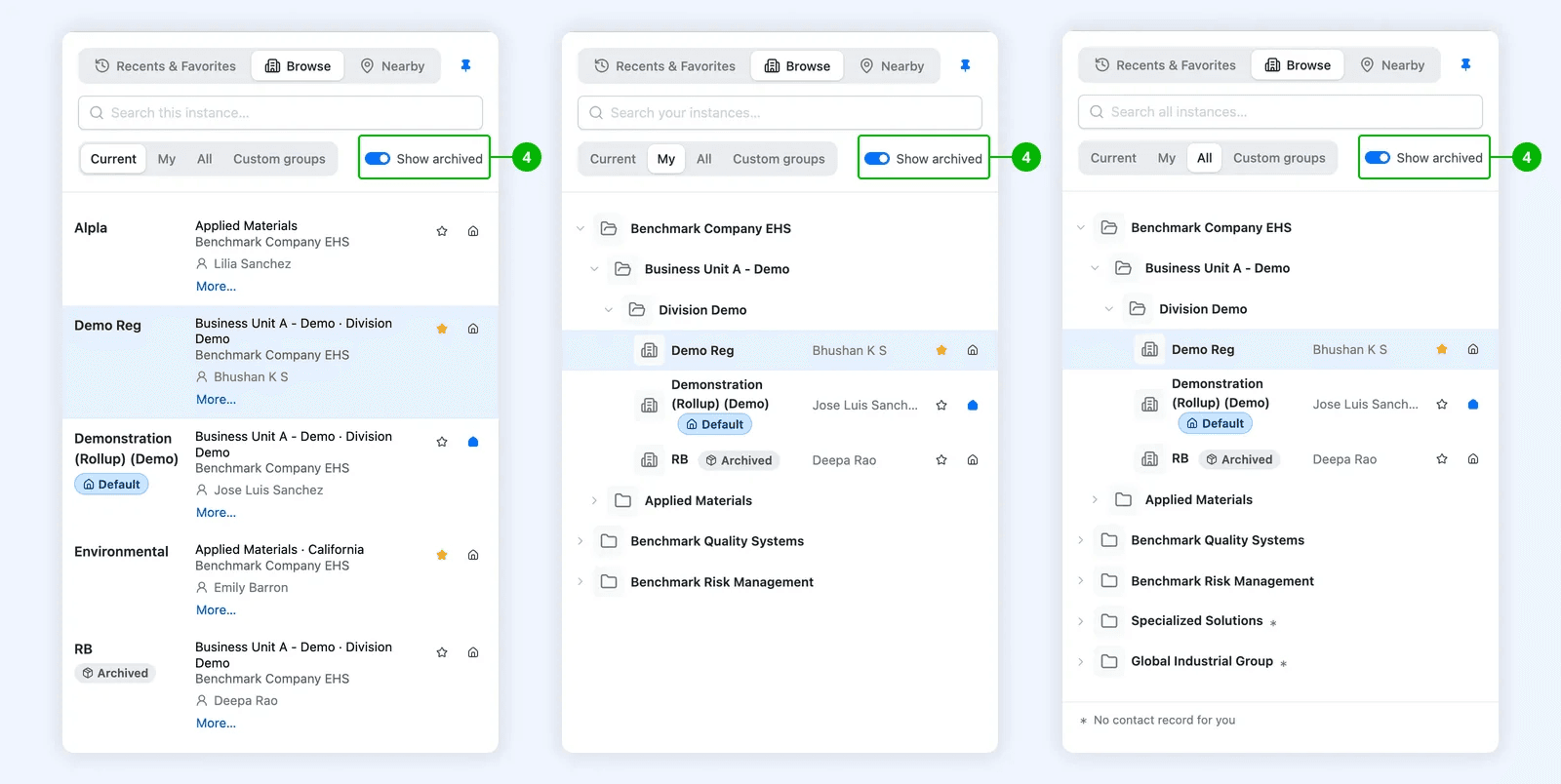Collapse Division Demo in middle panel

[x=609, y=310]
